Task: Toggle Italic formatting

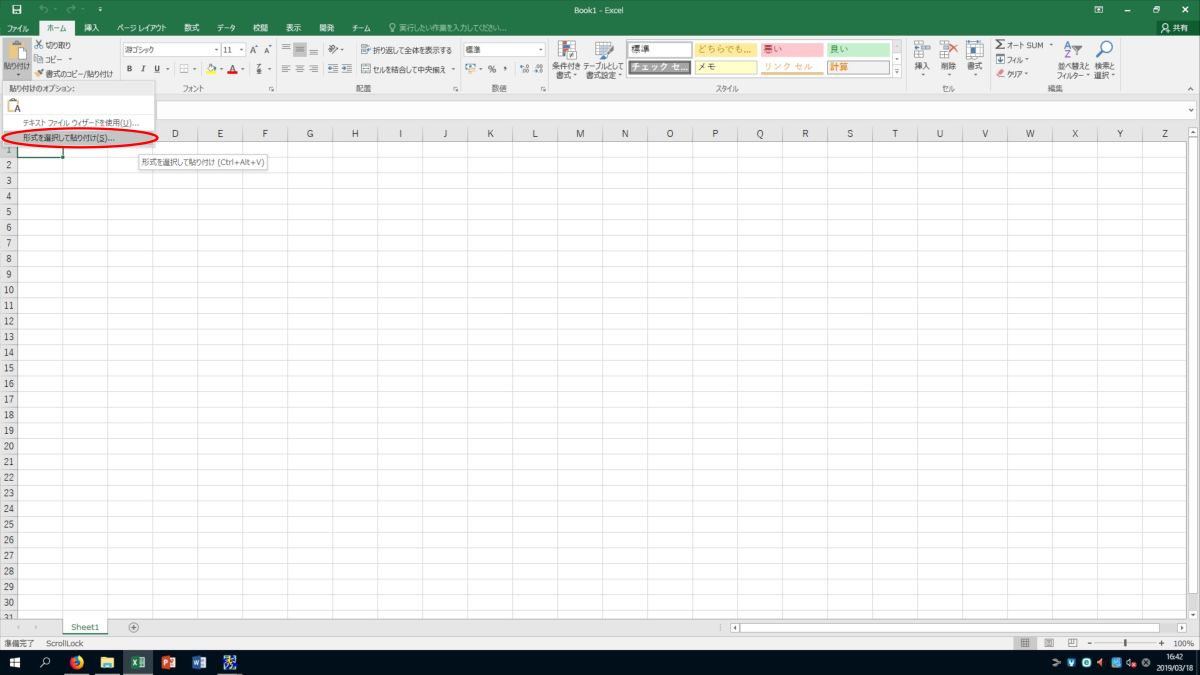Action: coord(143,69)
